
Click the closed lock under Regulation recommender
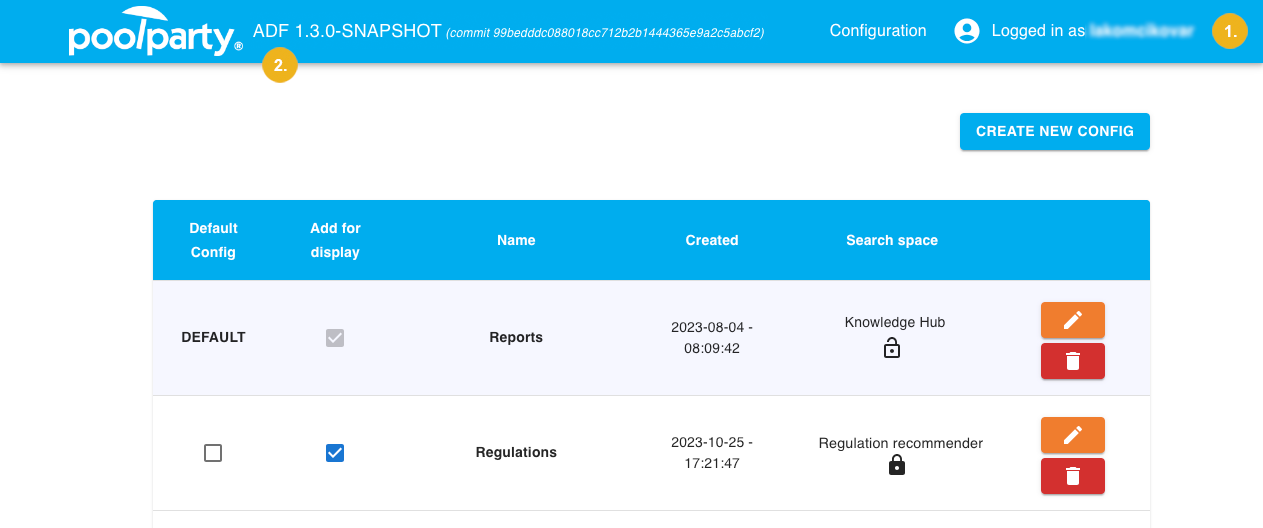pyautogui.click(x=897, y=465)
